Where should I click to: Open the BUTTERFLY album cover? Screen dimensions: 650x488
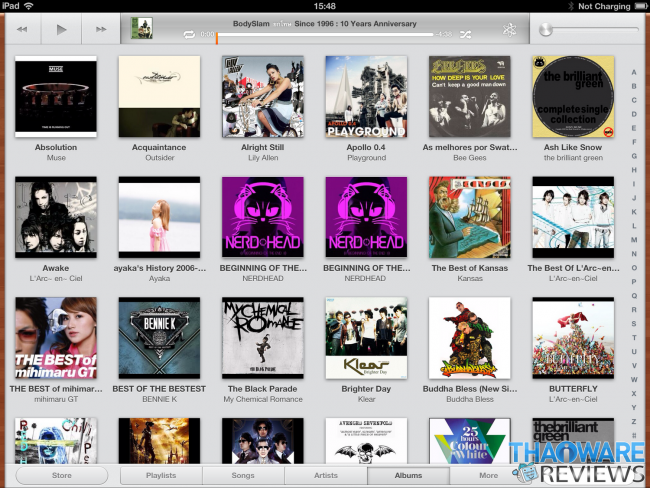[x=573, y=338]
